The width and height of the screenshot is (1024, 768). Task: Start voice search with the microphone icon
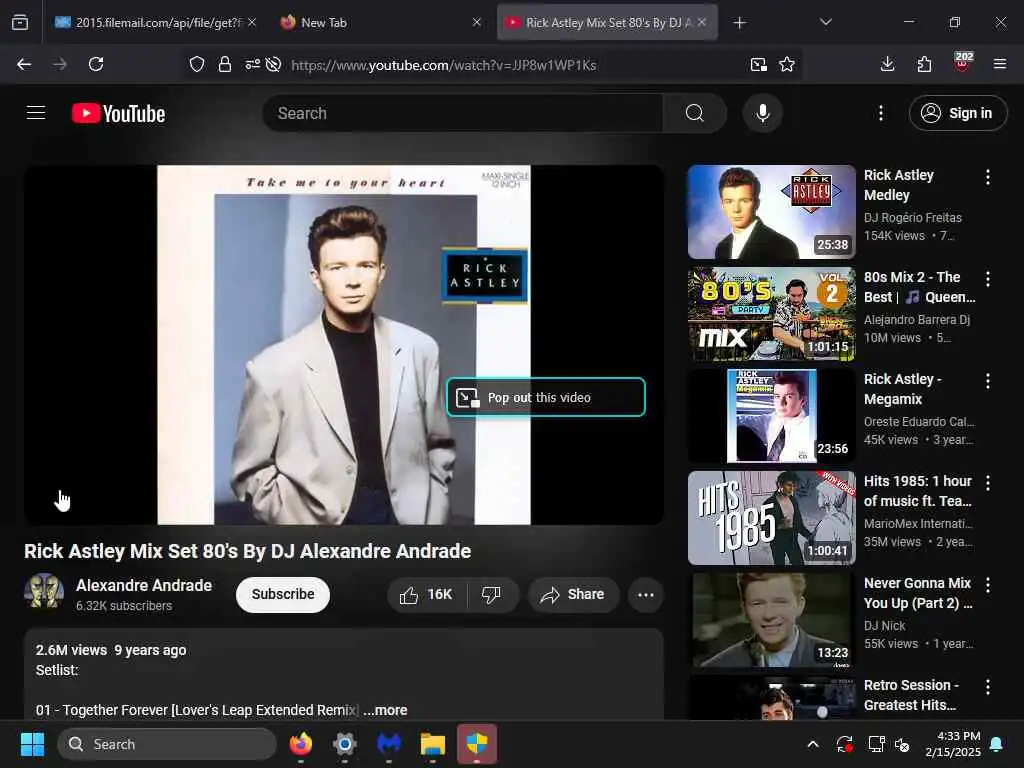pos(762,113)
